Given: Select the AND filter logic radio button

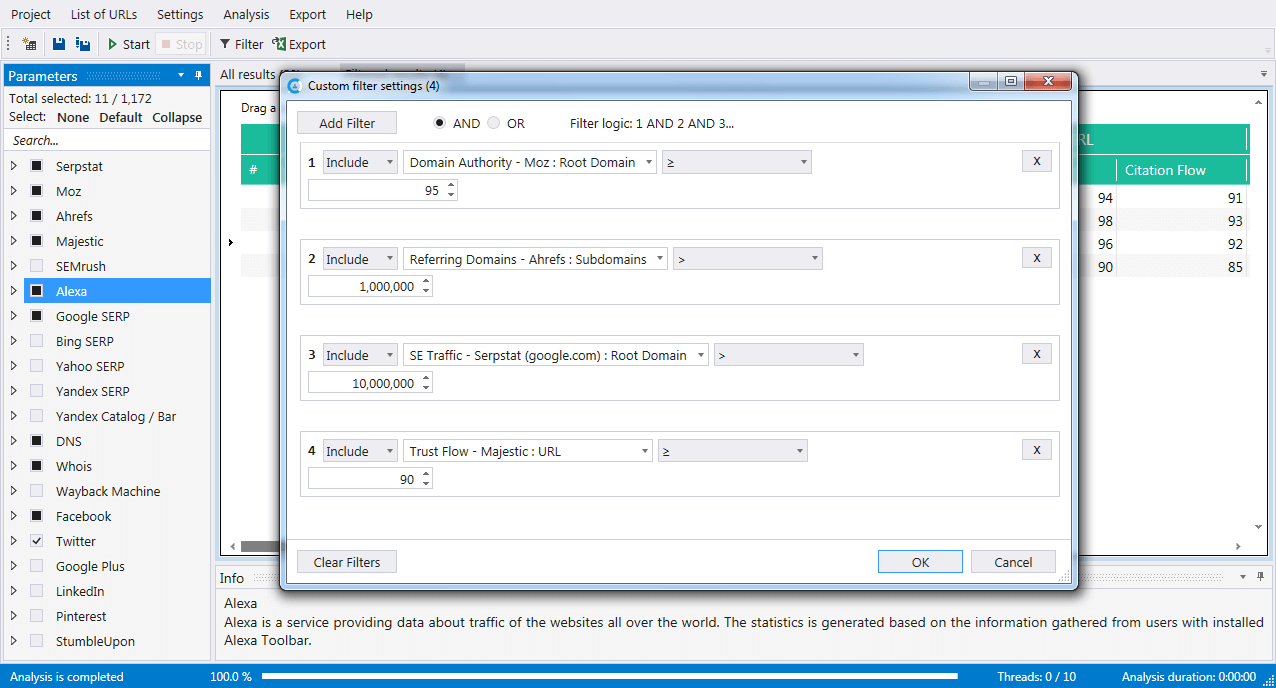Looking at the screenshot, I should (440, 123).
